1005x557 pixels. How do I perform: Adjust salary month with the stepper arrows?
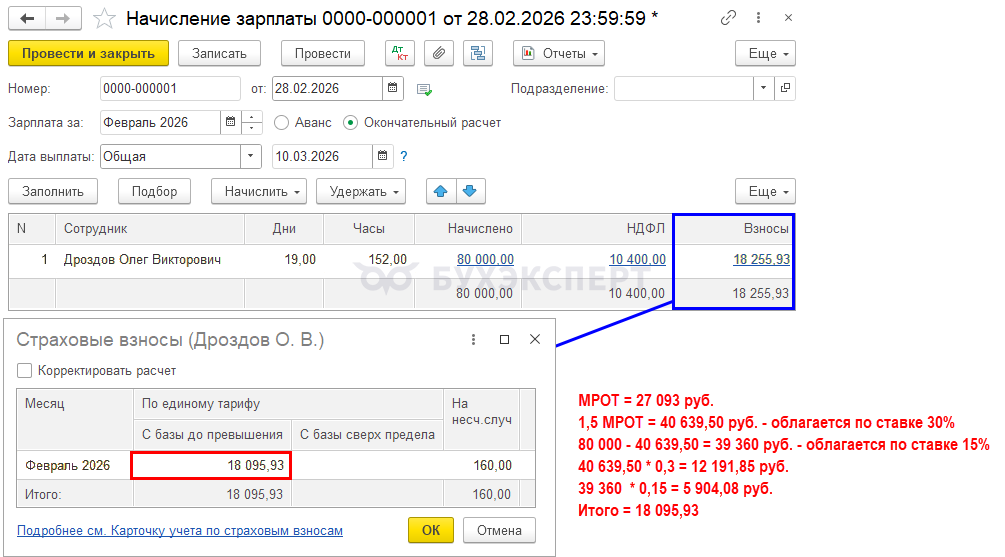252,122
